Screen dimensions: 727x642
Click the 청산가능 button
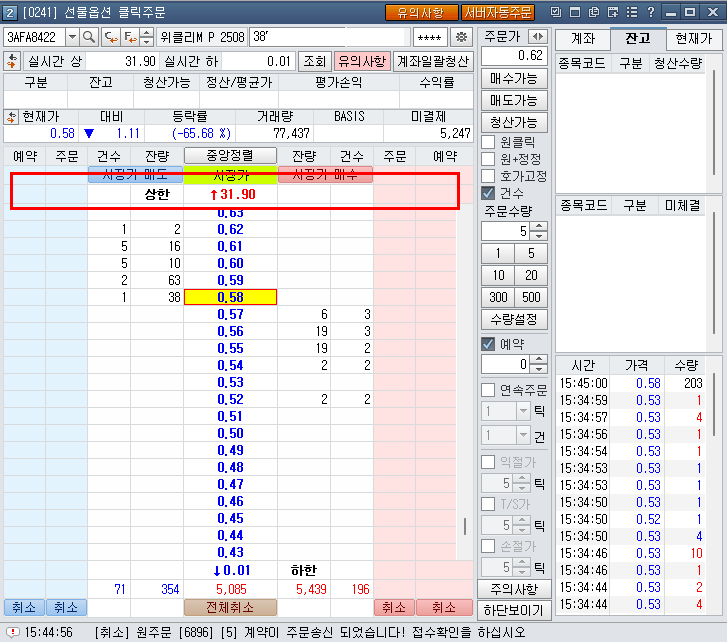[514, 122]
